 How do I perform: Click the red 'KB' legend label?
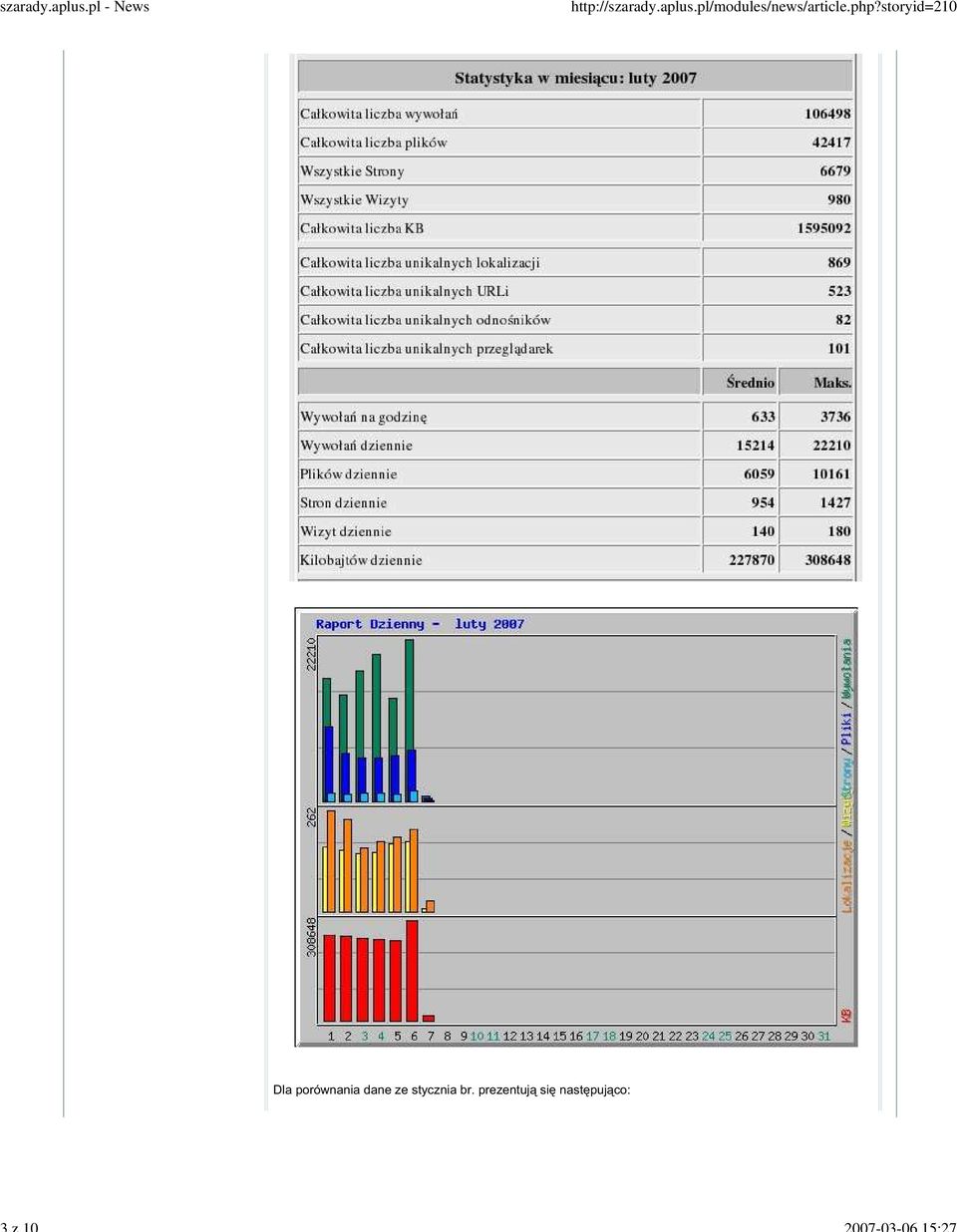coord(846,1016)
